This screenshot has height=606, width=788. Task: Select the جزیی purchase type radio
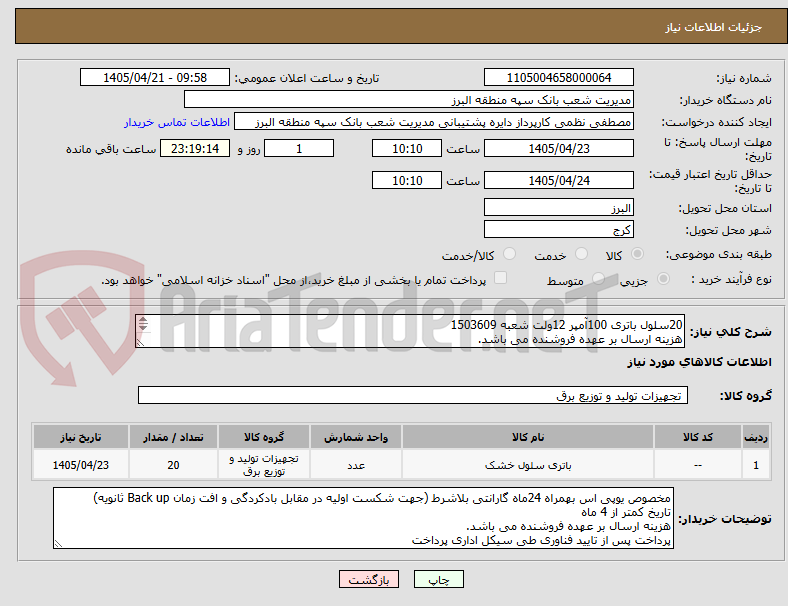pyautogui.click(x=663, y=278)
